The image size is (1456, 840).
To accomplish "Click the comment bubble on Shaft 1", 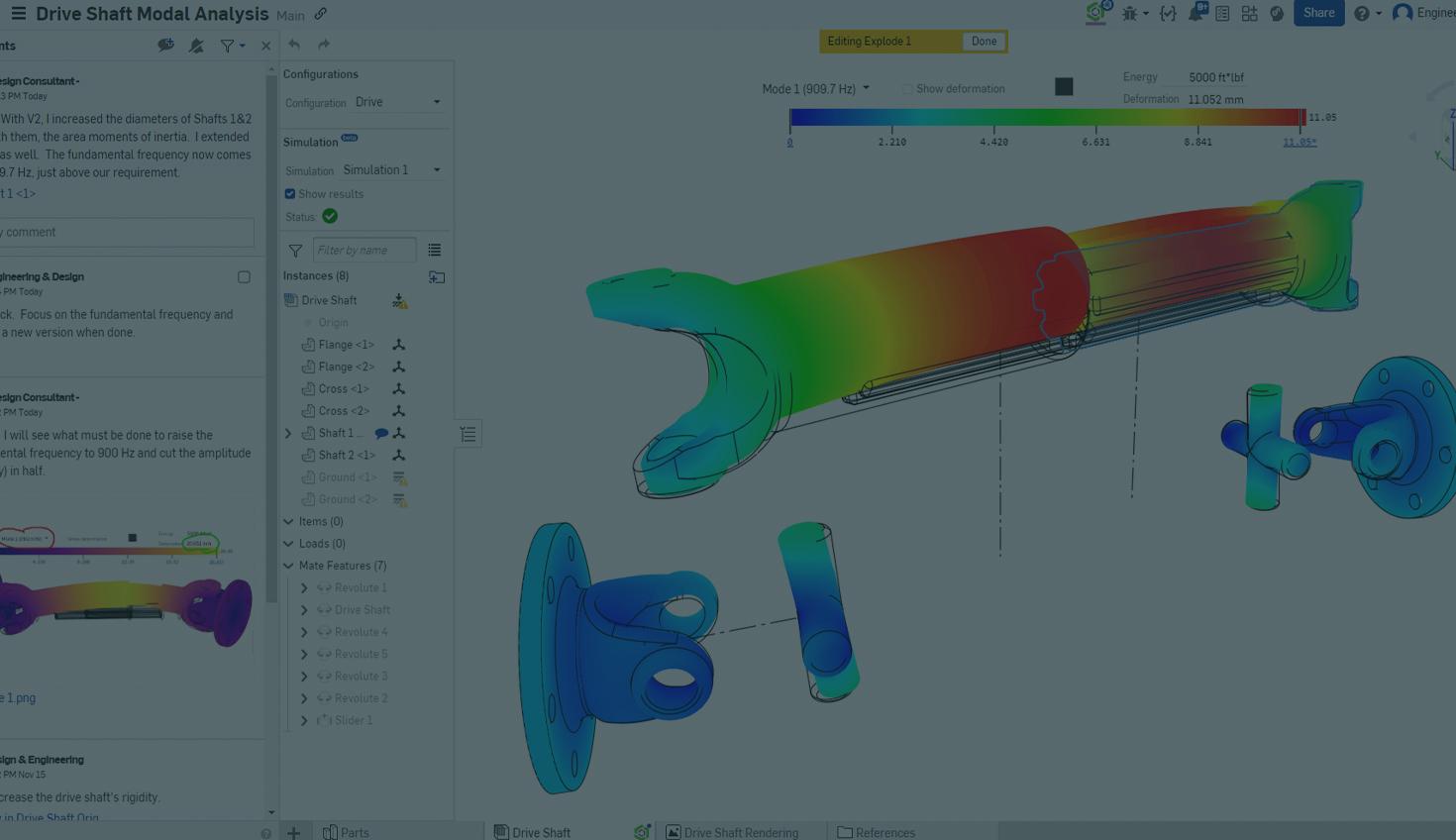I will coord(381,434).
